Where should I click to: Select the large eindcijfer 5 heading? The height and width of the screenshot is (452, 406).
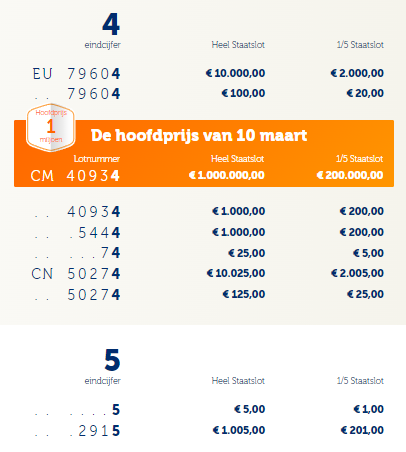point(112,360)
